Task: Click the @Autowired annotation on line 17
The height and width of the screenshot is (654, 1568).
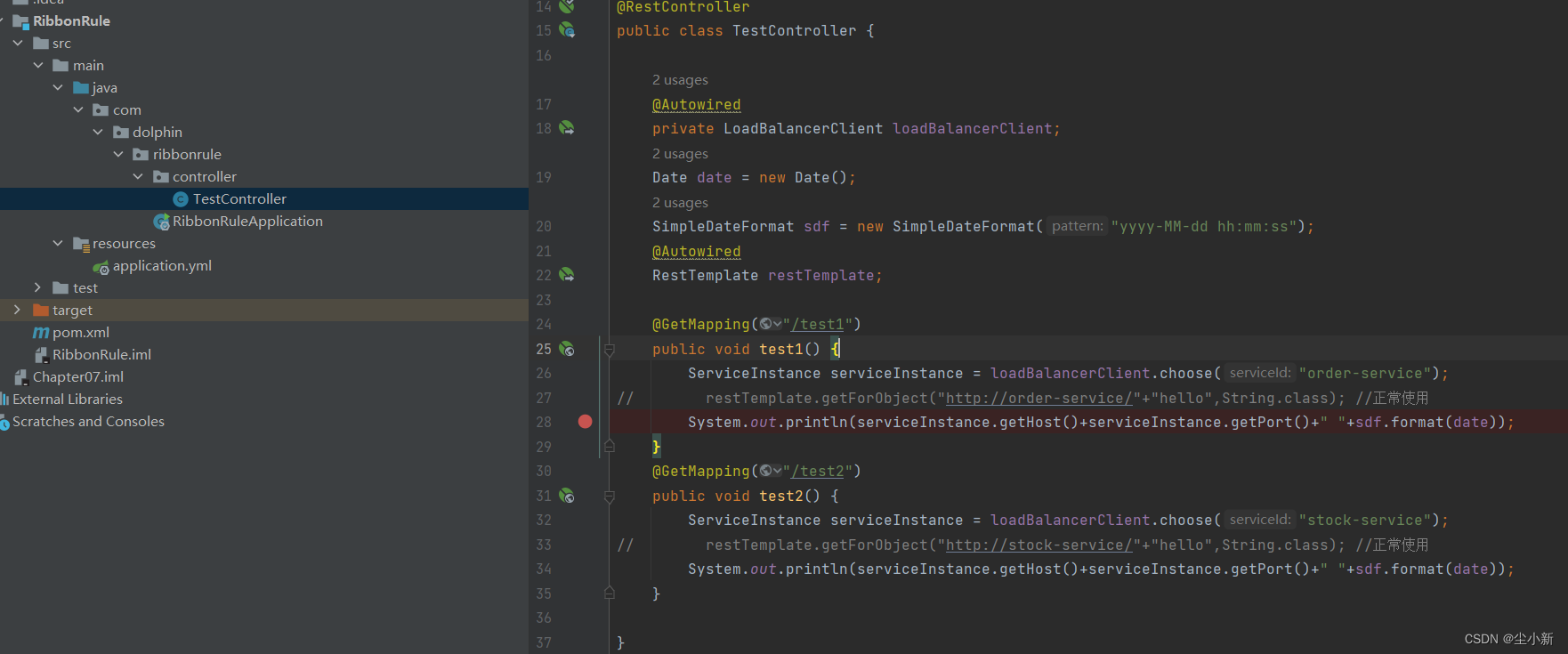Action: tap(697, 104)
